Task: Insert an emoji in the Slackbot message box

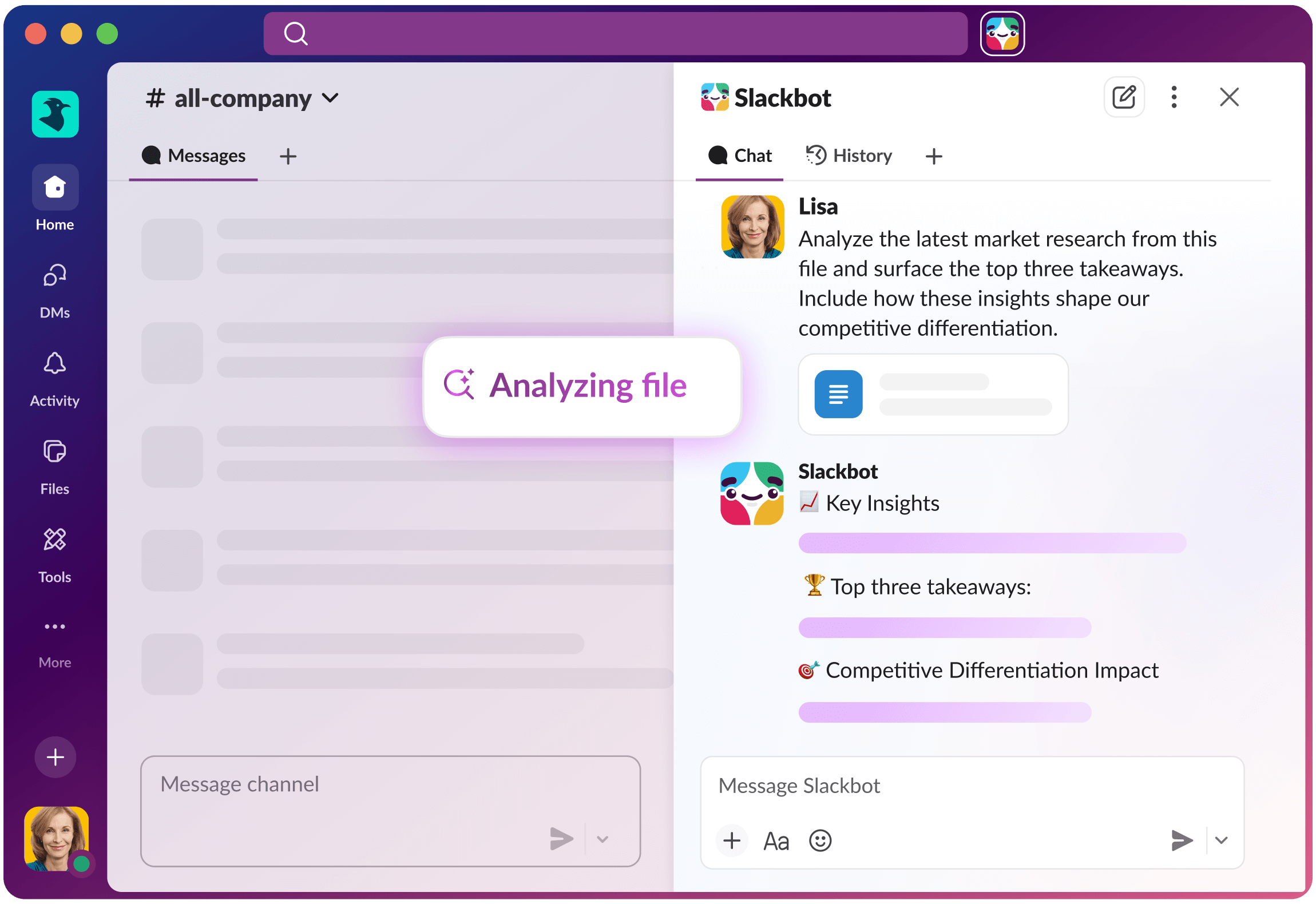Action: coord(820,840)
